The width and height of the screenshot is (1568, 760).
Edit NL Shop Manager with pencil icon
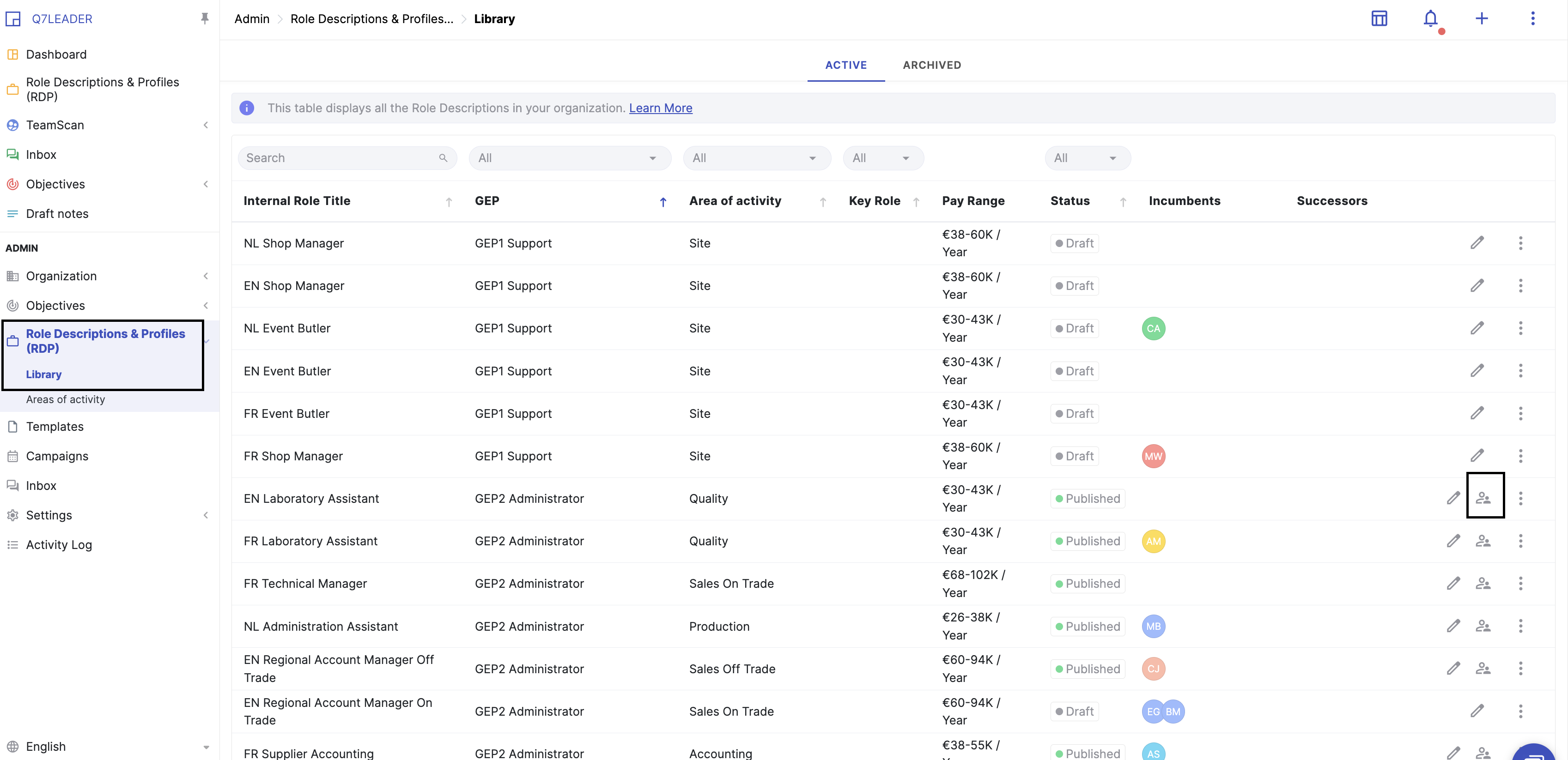pos(1477,243)
